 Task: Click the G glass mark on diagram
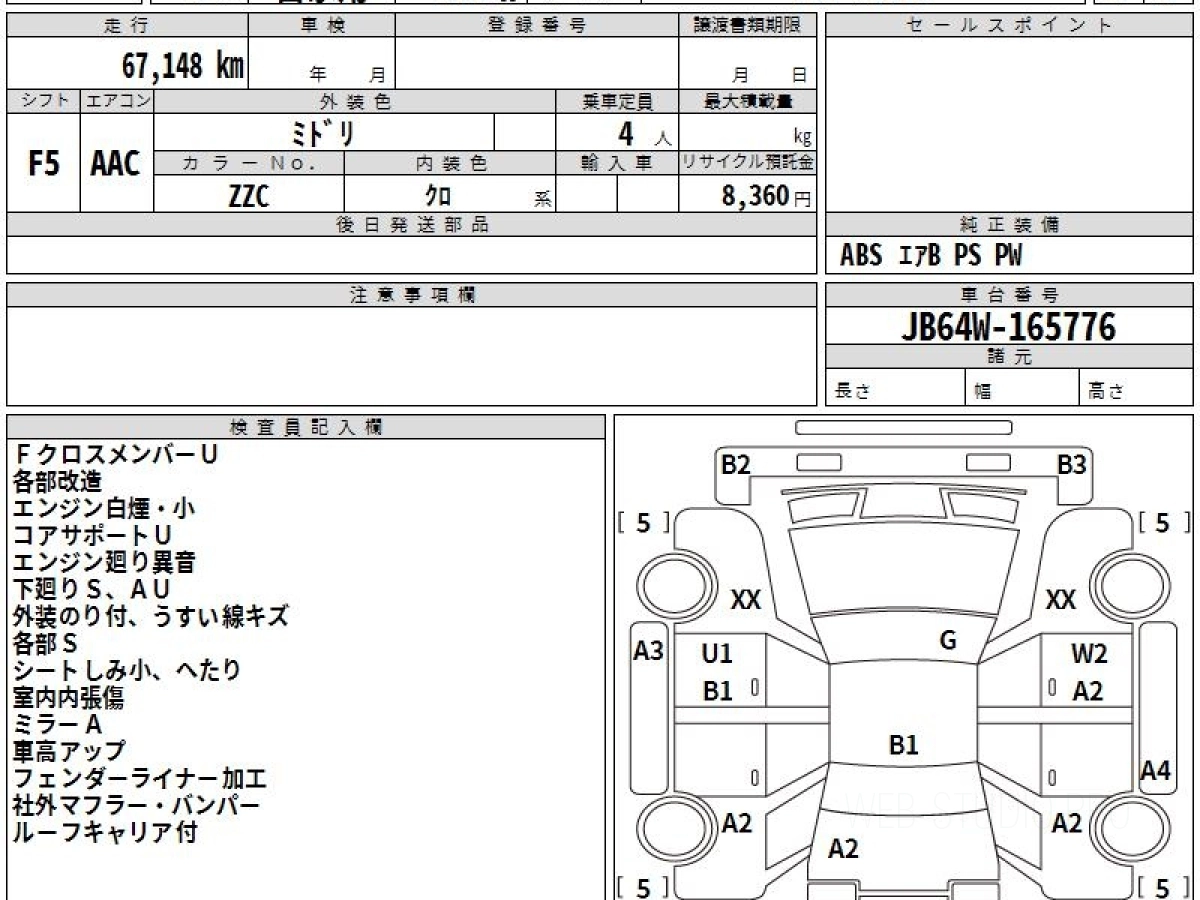click(948, 641)
